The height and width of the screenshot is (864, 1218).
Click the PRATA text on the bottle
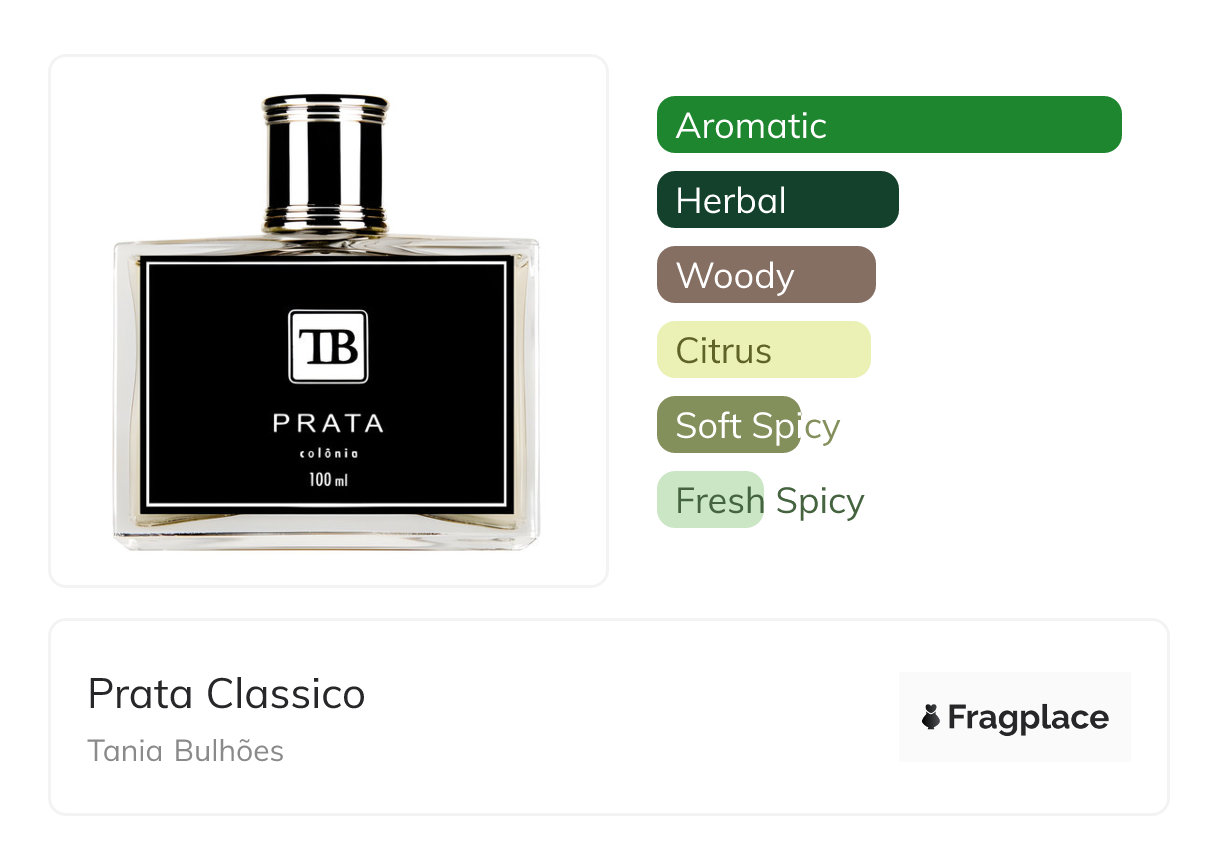tap(328, 423)
